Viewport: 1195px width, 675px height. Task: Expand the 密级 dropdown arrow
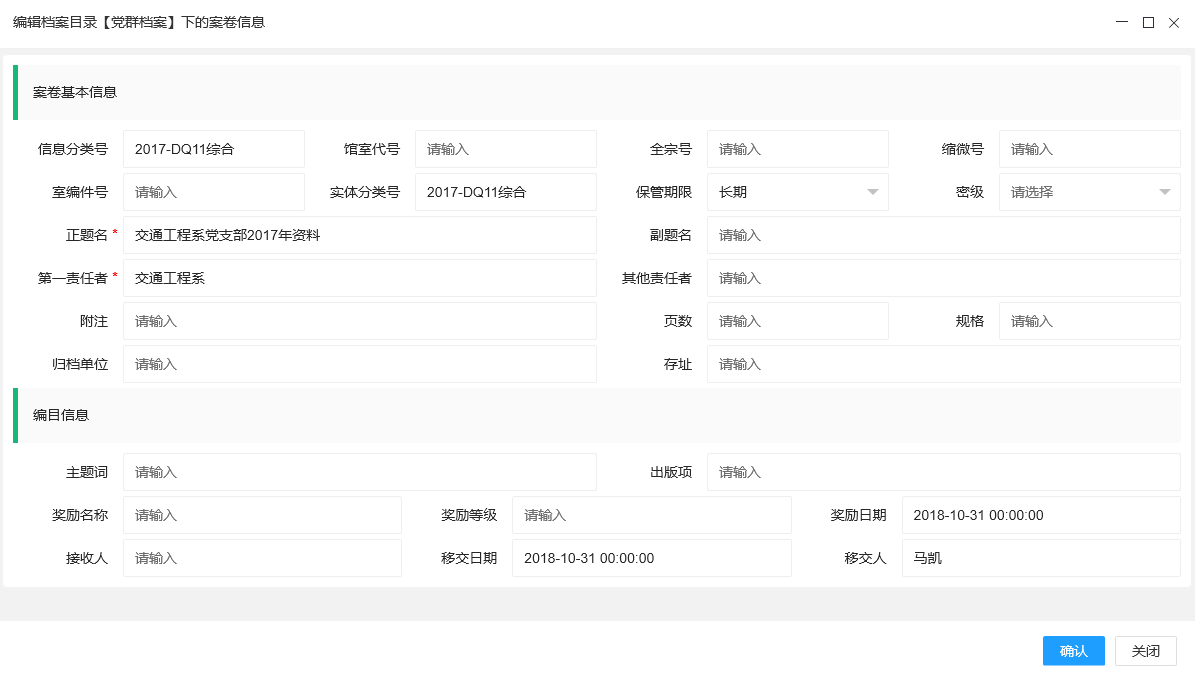[1163, 192]
